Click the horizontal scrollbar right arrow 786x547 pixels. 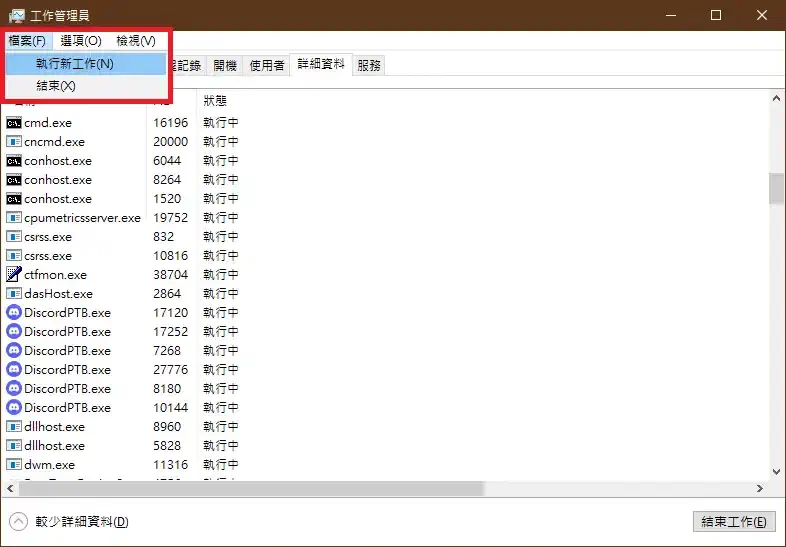click(760, 488)
